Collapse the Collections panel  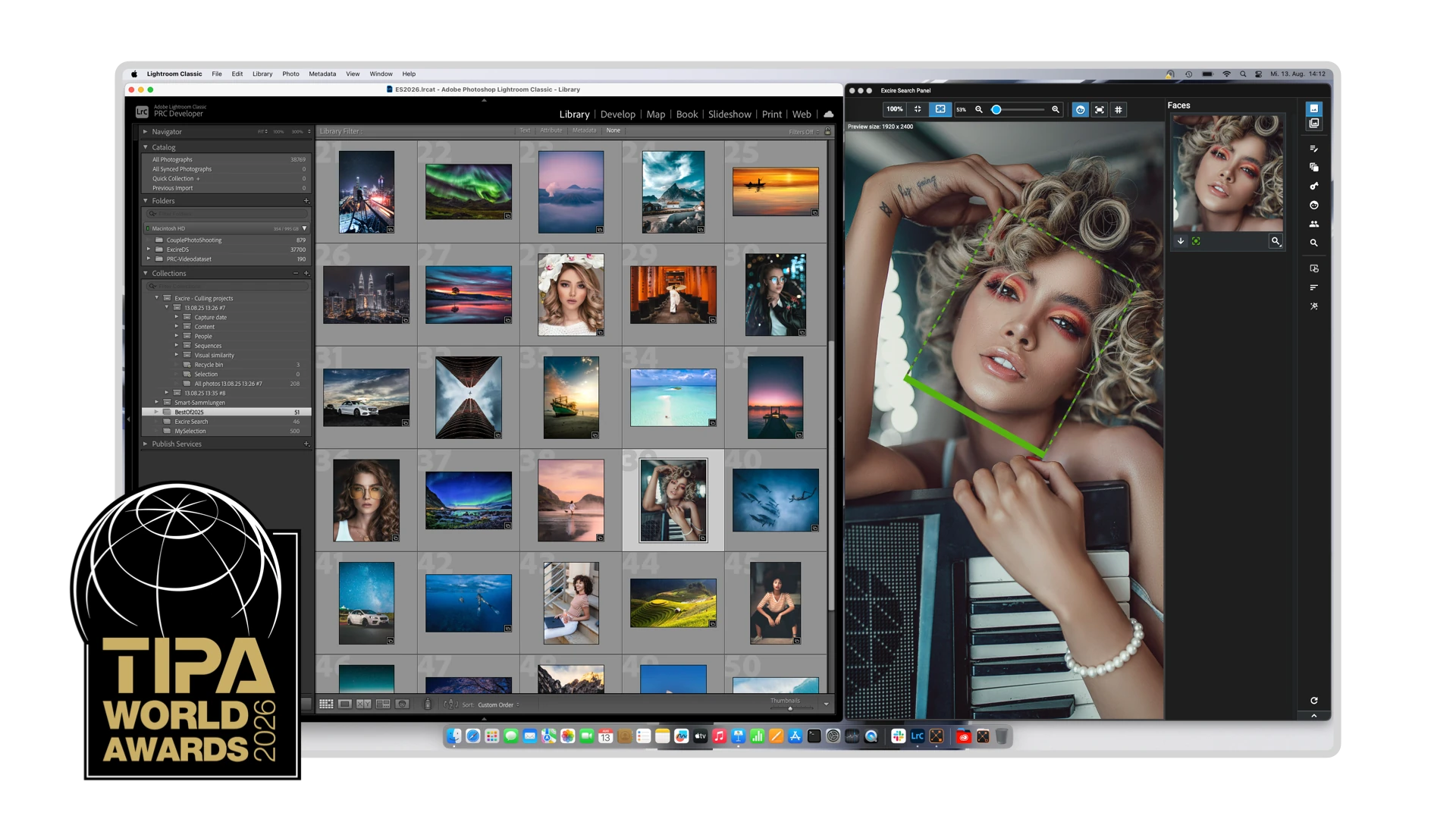(x=146, y=274)
